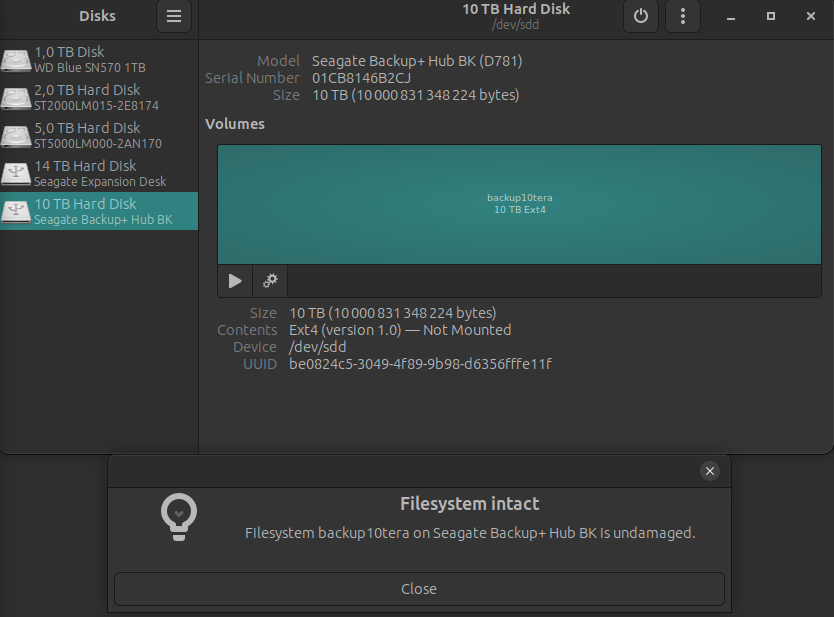The image size is (834, 617).
Task: Maximize the Disks window
Action: 771,16
